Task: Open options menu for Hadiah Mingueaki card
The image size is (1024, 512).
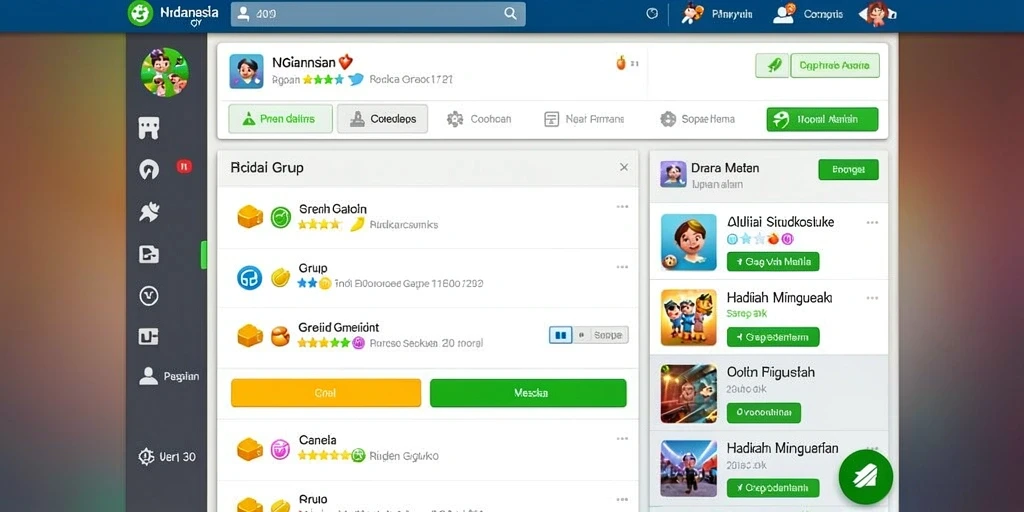Action: point(872,298)
